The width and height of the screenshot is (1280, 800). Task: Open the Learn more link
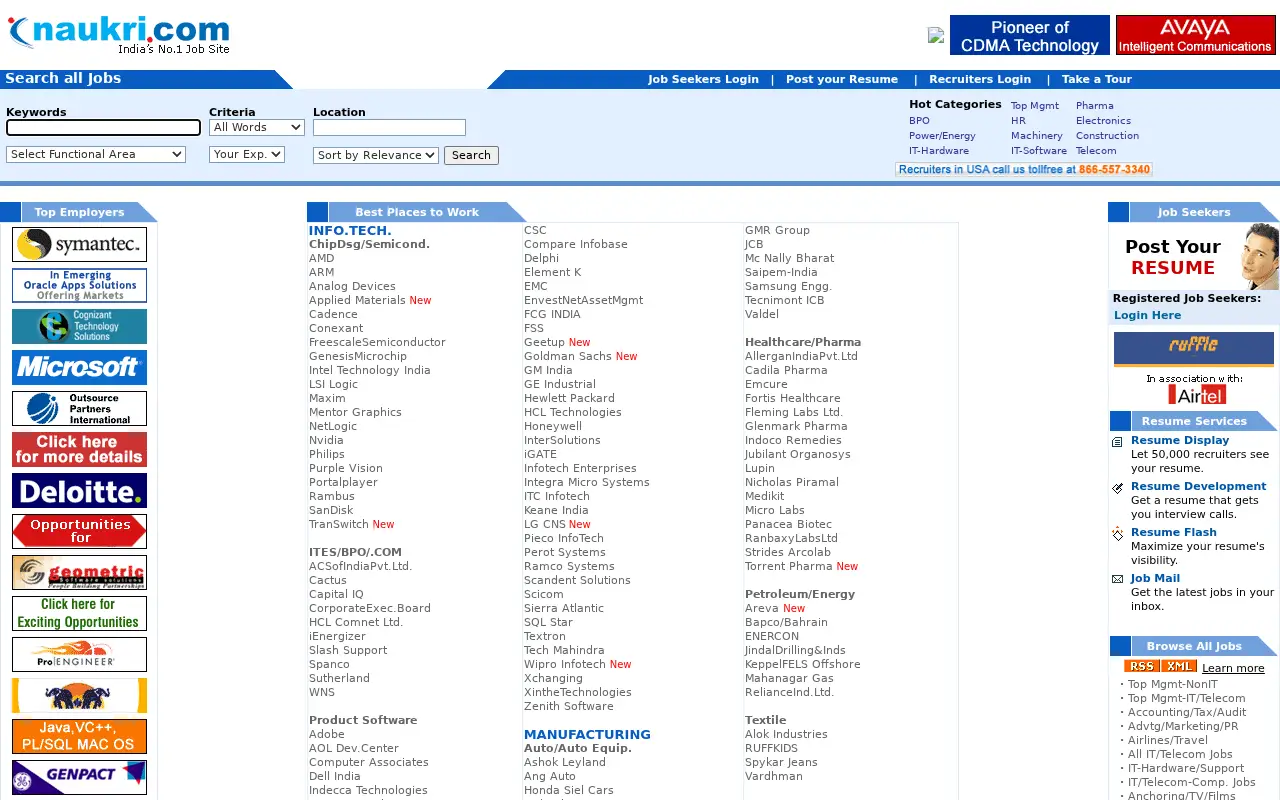click(1233, 668)
